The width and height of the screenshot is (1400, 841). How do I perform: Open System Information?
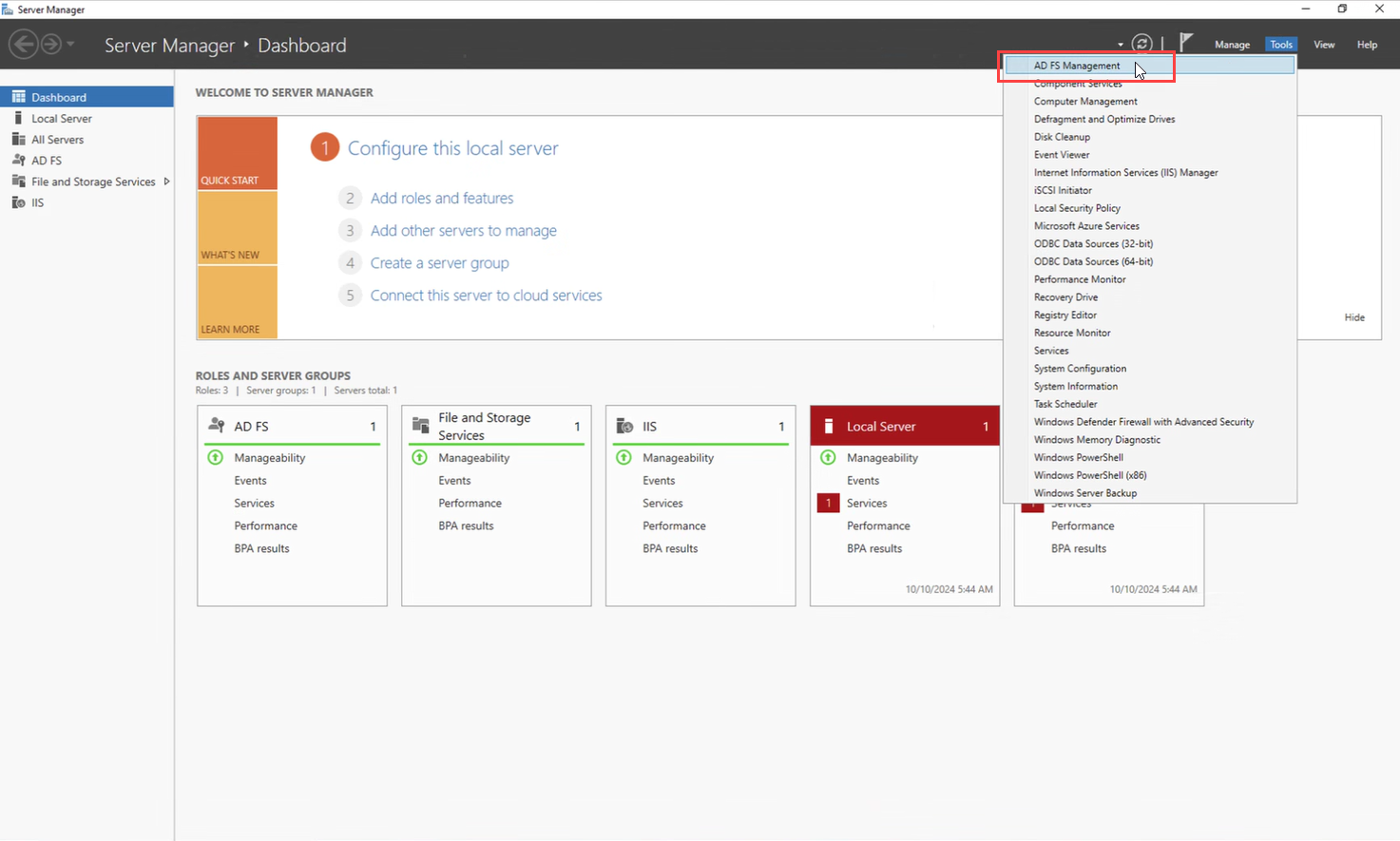pos(1150,387)
